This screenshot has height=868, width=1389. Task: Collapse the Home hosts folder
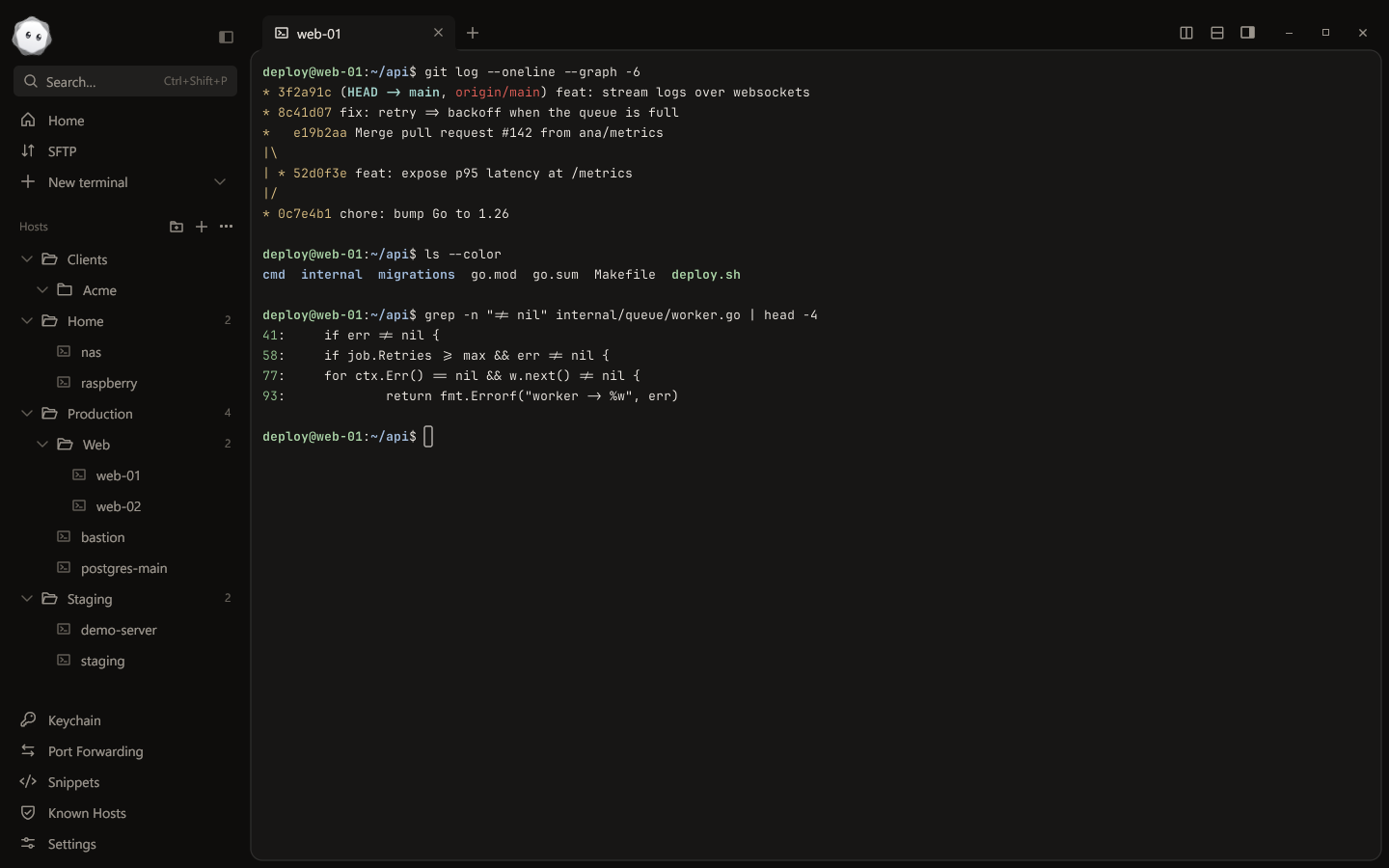click(27, 321)
